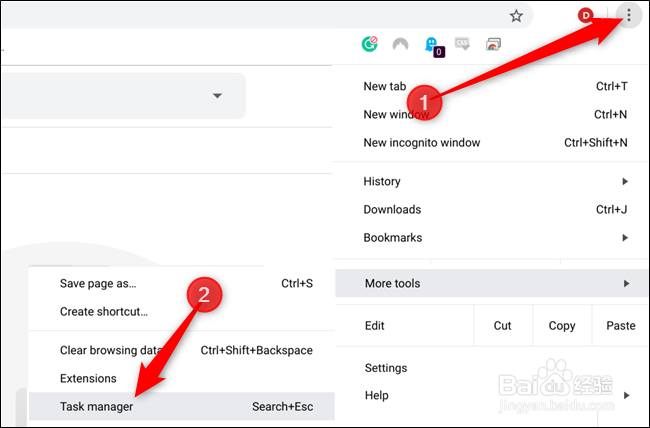Click the CSS extension icon

point(462,43)
